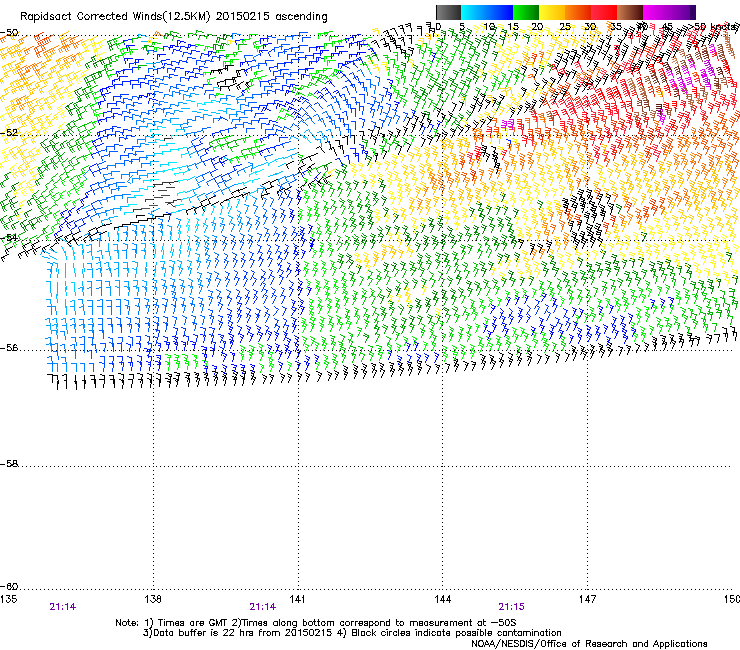Click the cyan-blue 5-15 knots legend swatch
The width and height of the screenshot is (740, 650).
[x=487, y=12]
